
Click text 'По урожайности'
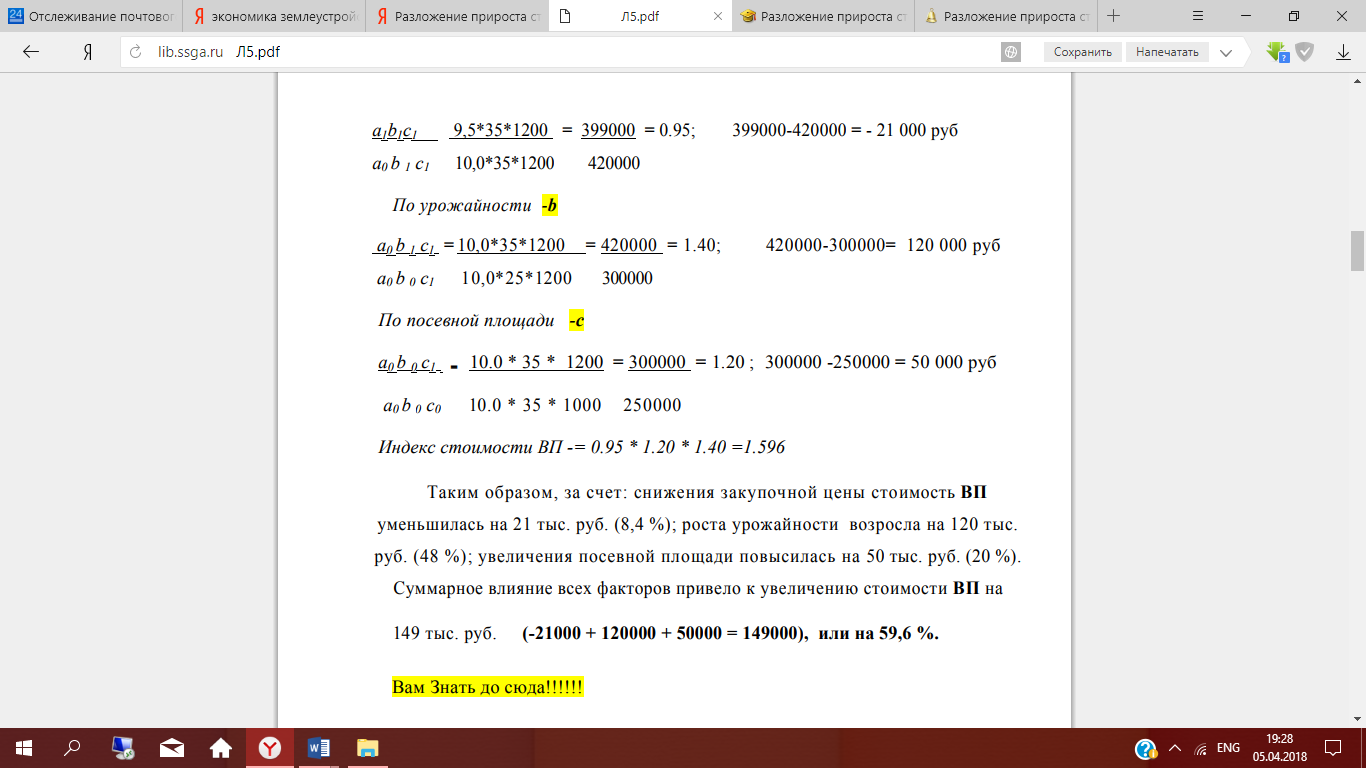[x=462, y=206]
